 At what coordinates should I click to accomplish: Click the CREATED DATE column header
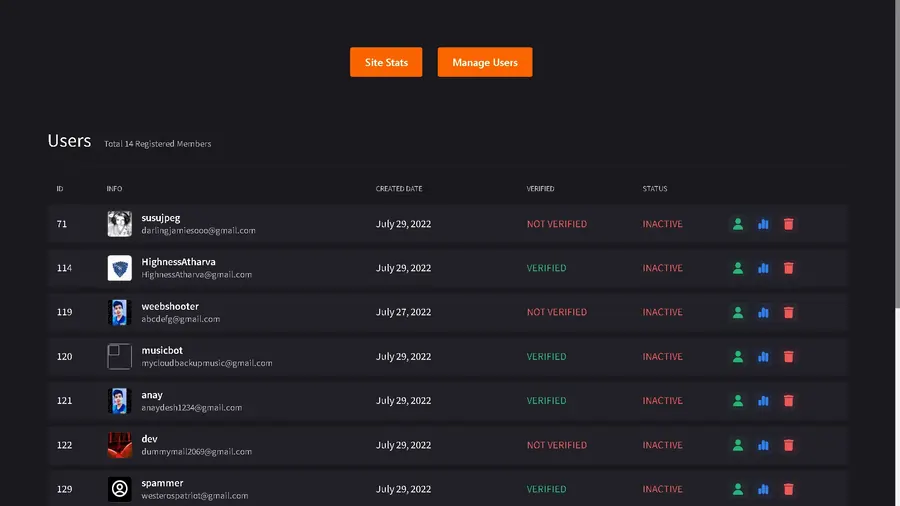pyautogui.click(x=399, y=189)
